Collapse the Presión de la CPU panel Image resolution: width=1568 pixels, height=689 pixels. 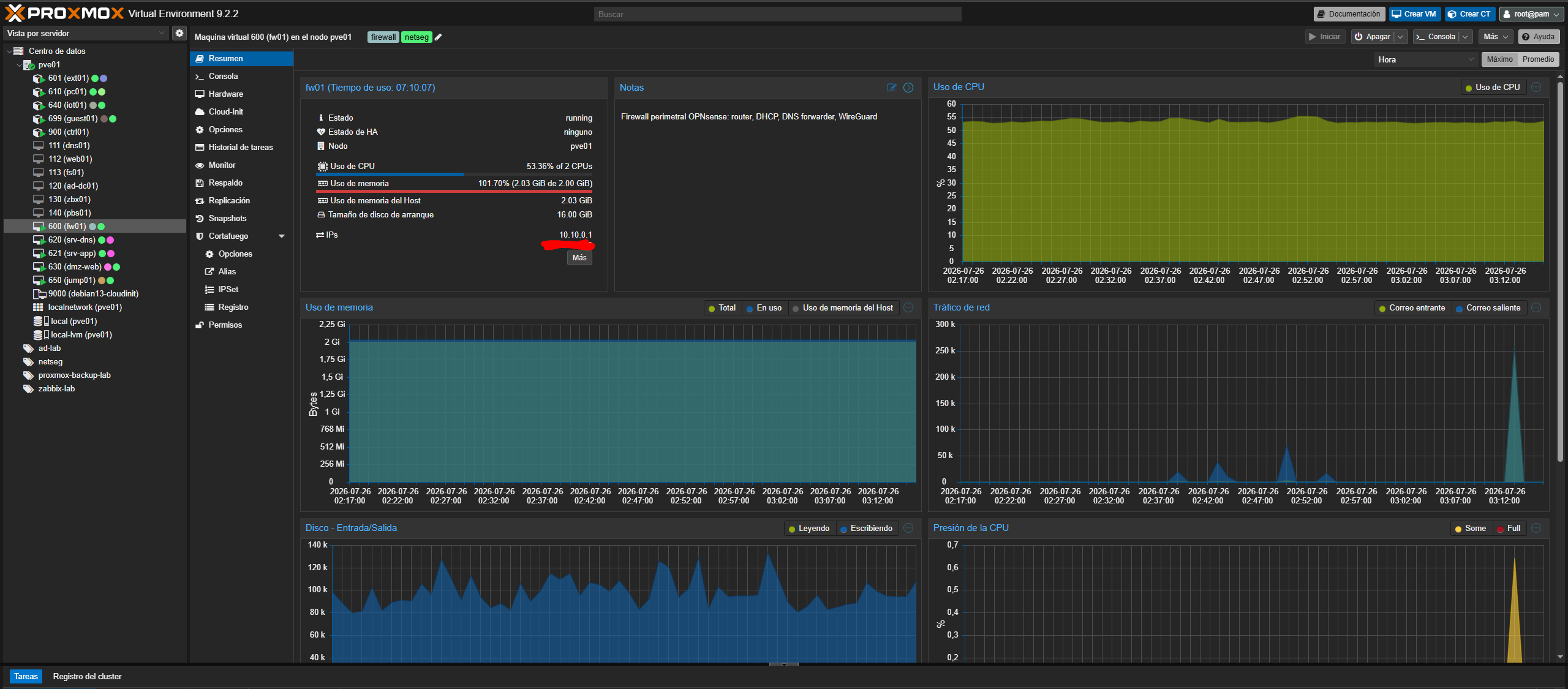click(1536, 528)
